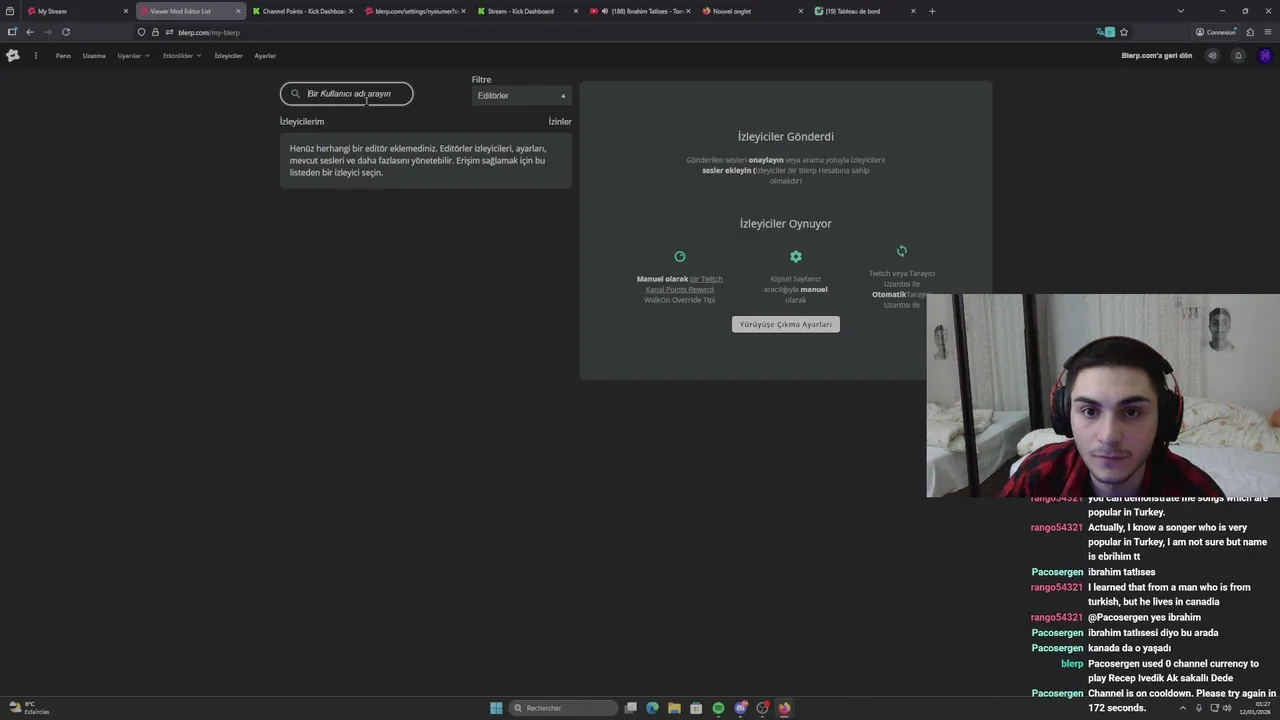This screenshot has width=1280, height=720.
Task: Click the İzleyiciler Oynuyor heading
Action: point(786,224)
